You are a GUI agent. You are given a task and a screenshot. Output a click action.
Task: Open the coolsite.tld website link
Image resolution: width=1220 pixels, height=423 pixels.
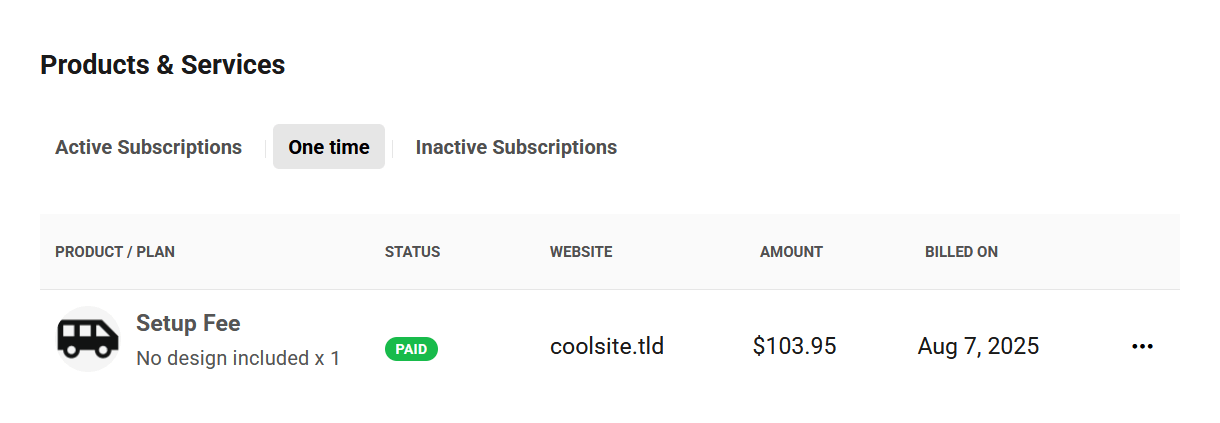pyautogui.click(x=607, y=347)
